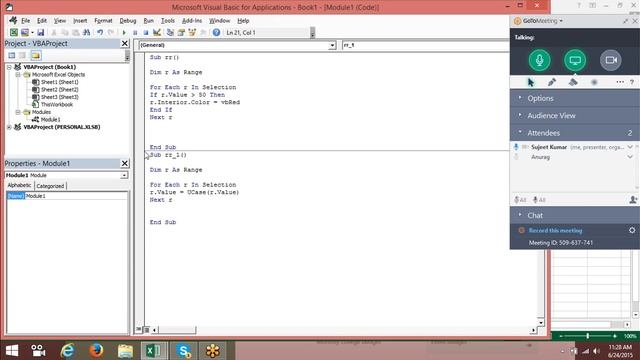Click the View Microsoft Excel toolbar icon

click(13, 33)
